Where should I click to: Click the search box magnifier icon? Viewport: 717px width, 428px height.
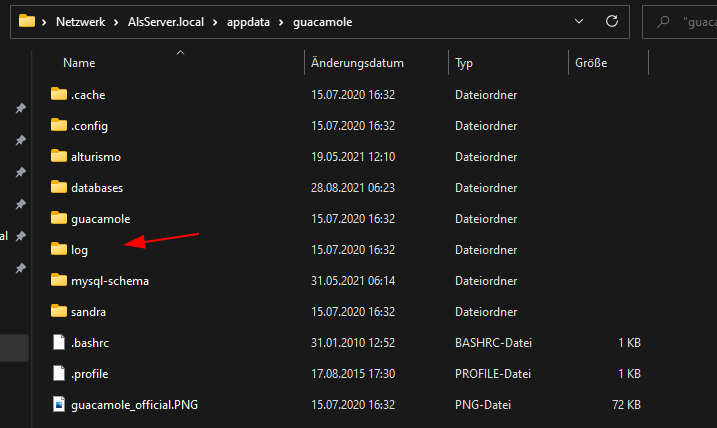pos(663,21)
